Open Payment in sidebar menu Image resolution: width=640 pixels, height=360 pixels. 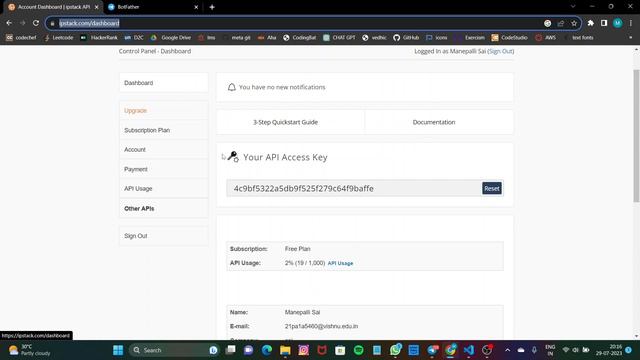tap(164, 169)
